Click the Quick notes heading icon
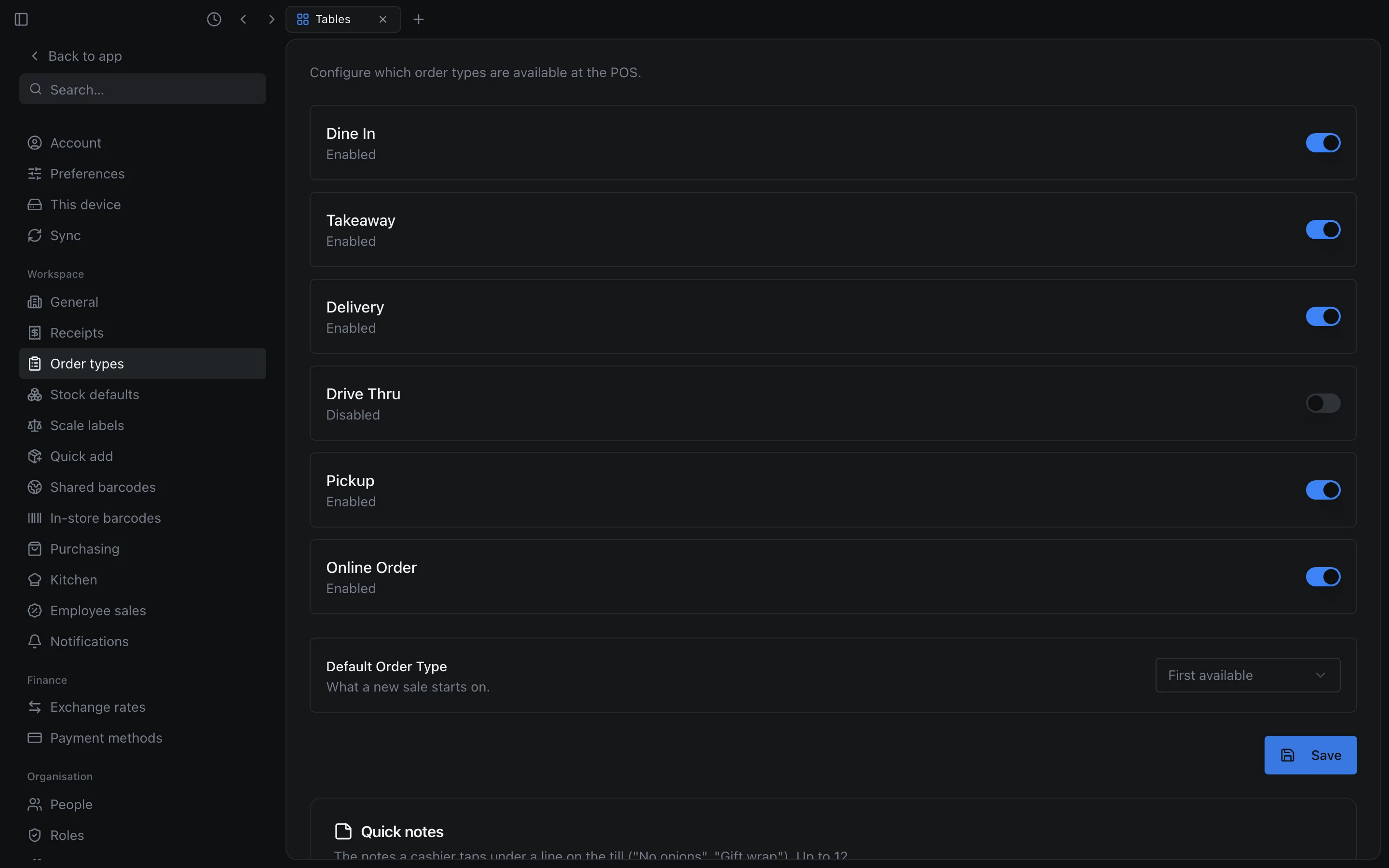 tap(343, 832)
